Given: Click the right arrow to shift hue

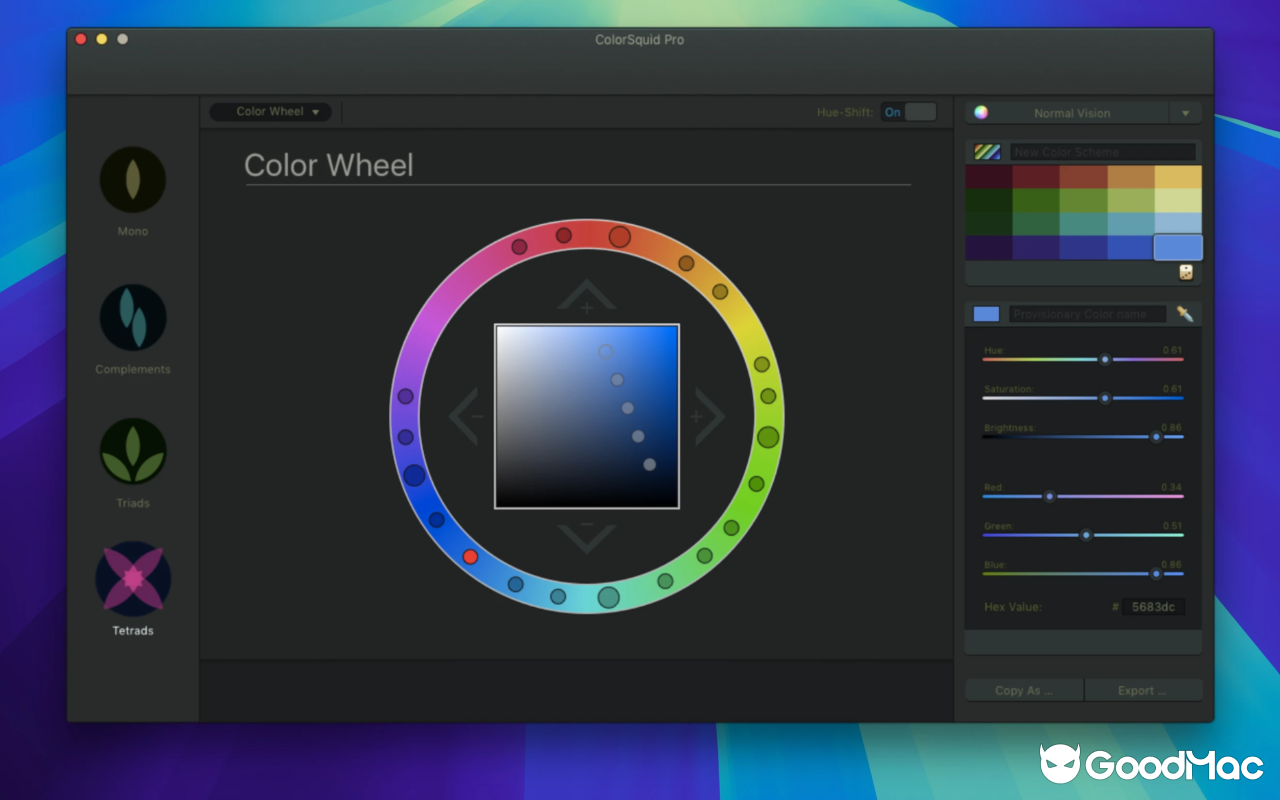Looking at the screenshot, I should point(709,416).
